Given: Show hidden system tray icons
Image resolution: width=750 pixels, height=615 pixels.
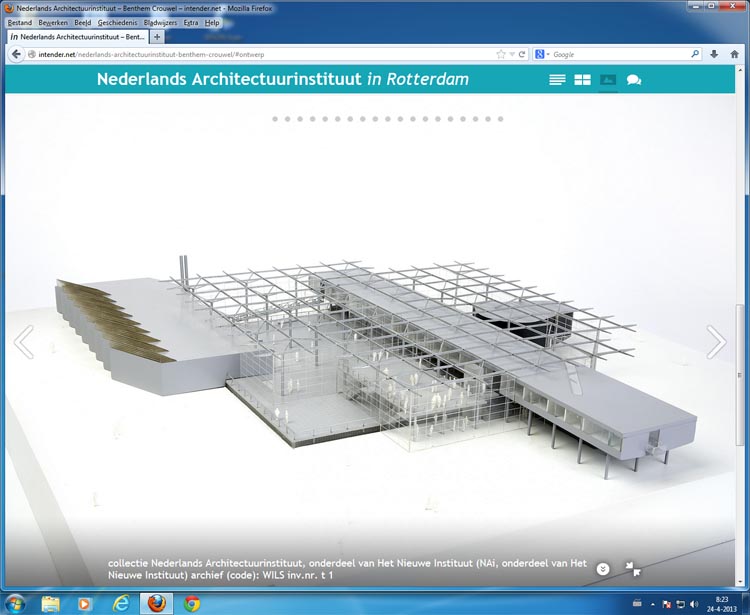Looking at the screenshot, I should coord(653,604).
